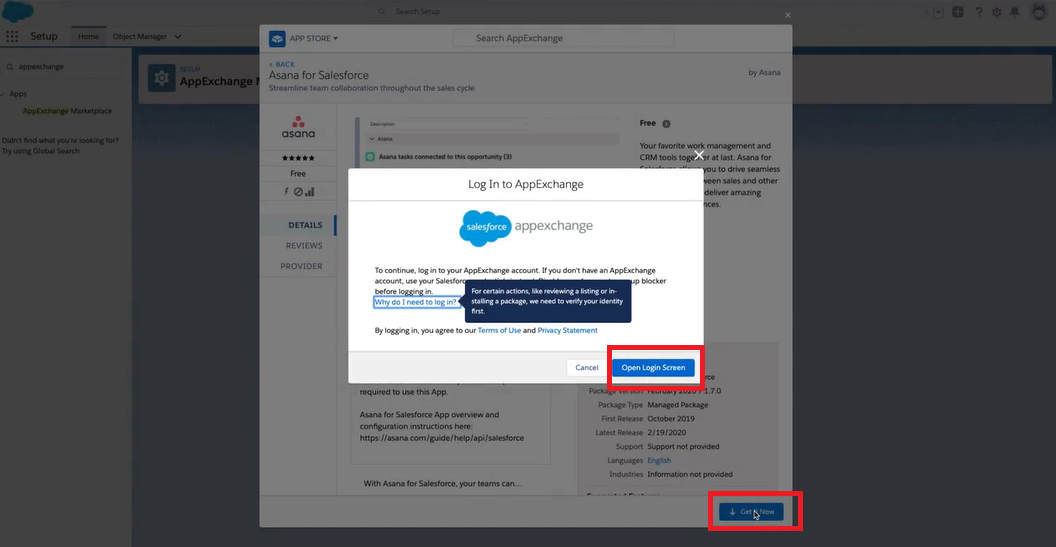Screen dimensions: 1056x547
Task: Click the 'Support not provided' text
Action: tap(683, 447)
